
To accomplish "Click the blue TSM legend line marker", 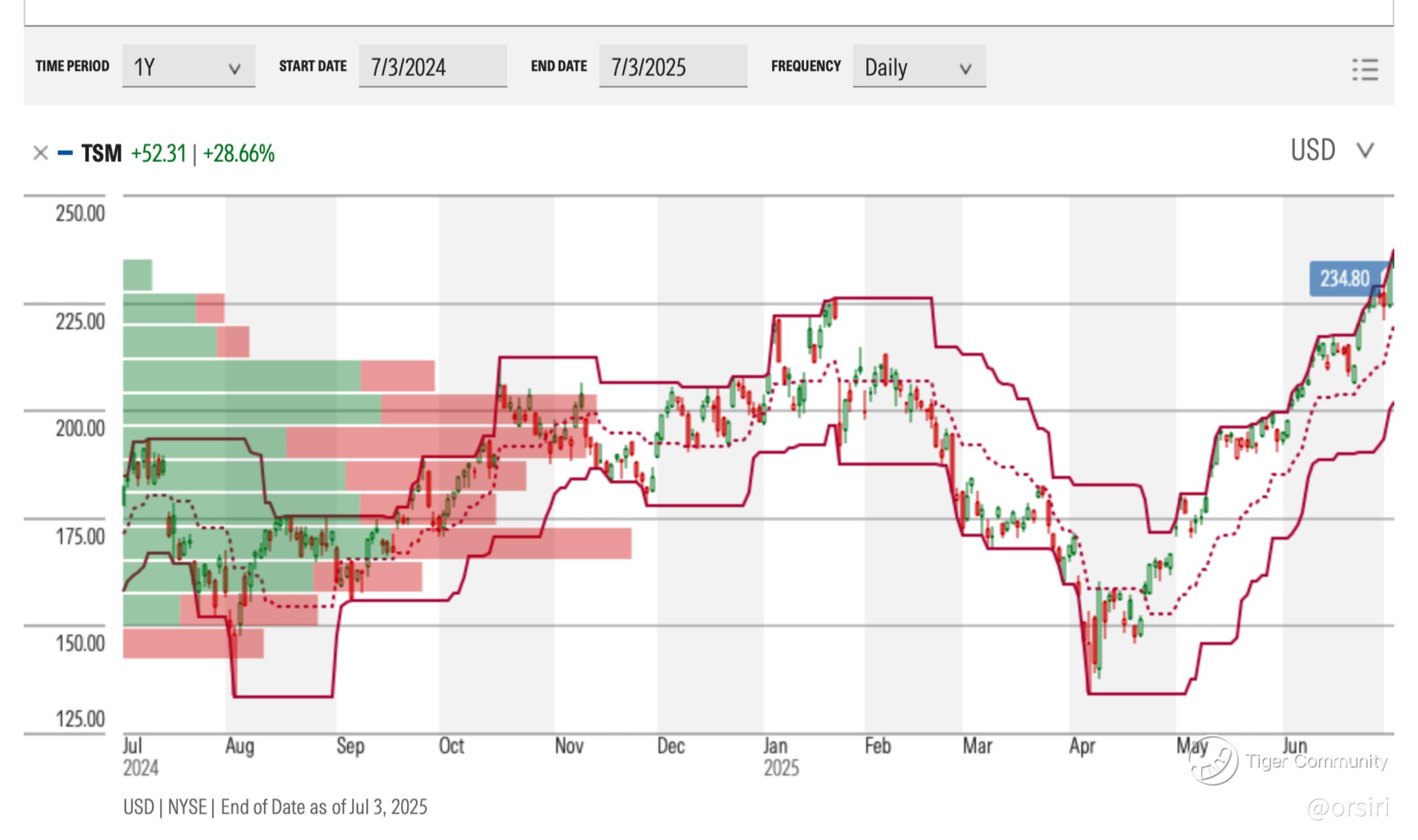I will click(65, 153).
